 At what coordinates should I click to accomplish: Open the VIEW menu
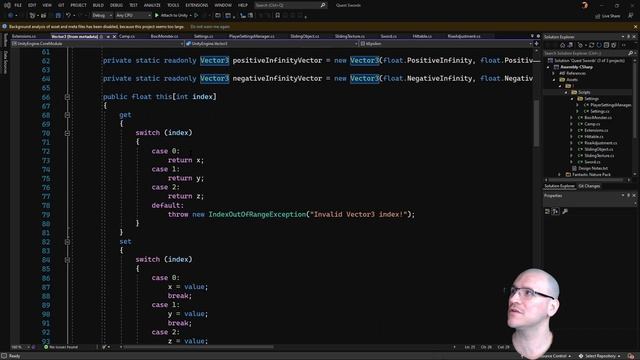[47, 5]
